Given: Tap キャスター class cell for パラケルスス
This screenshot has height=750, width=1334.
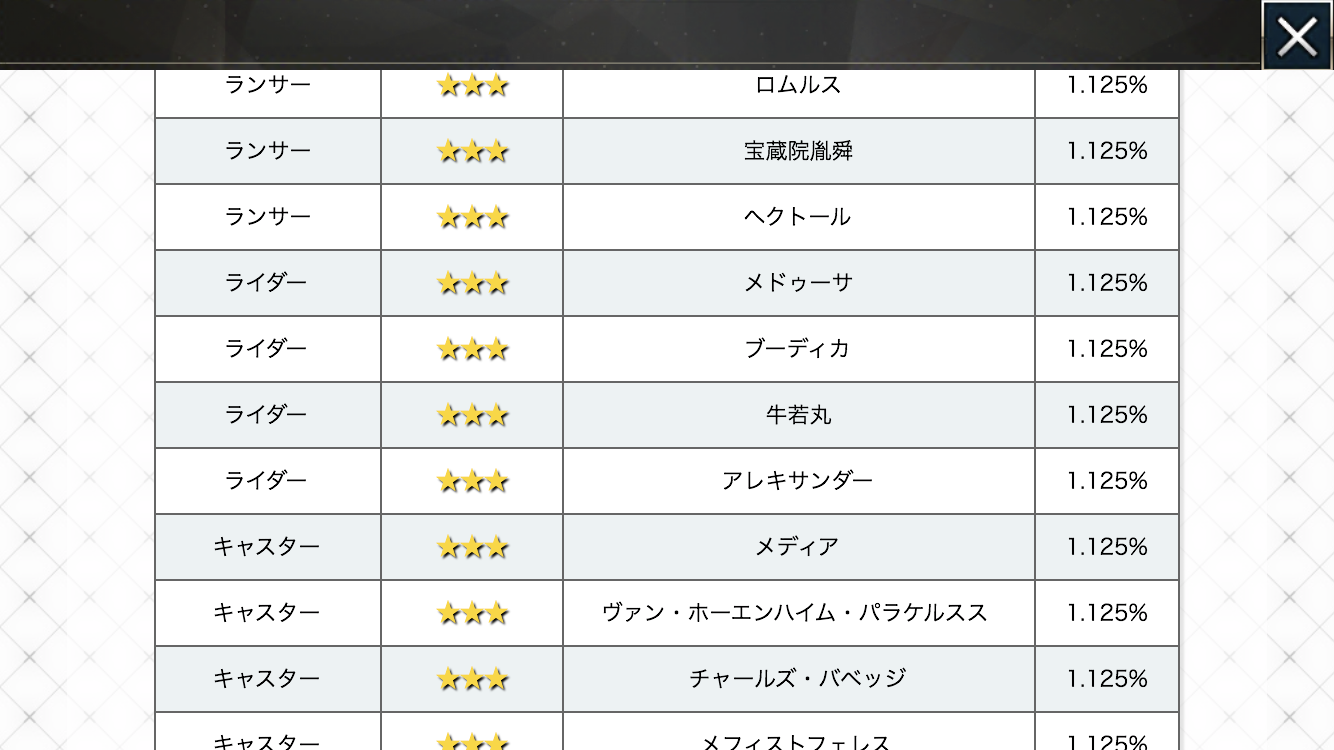Looking at the screenshot, I should point(266,613).
